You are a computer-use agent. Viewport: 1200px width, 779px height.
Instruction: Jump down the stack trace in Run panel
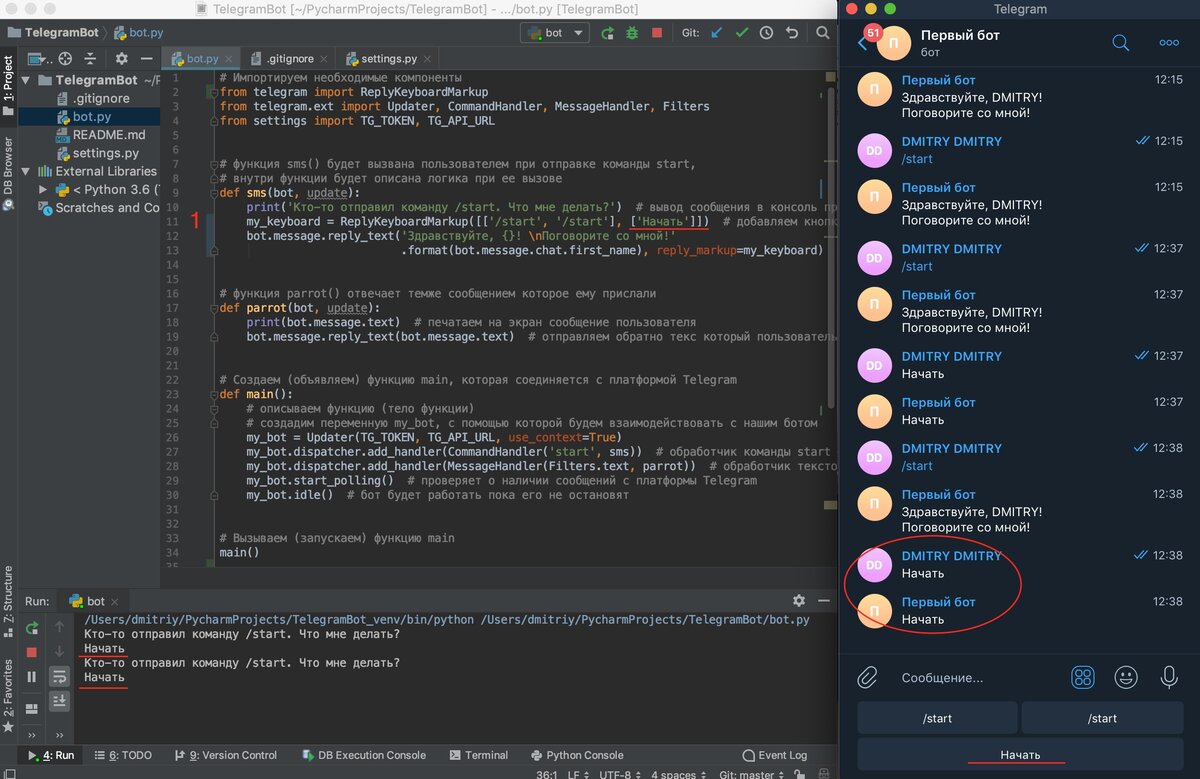click(x=59, y=652)
